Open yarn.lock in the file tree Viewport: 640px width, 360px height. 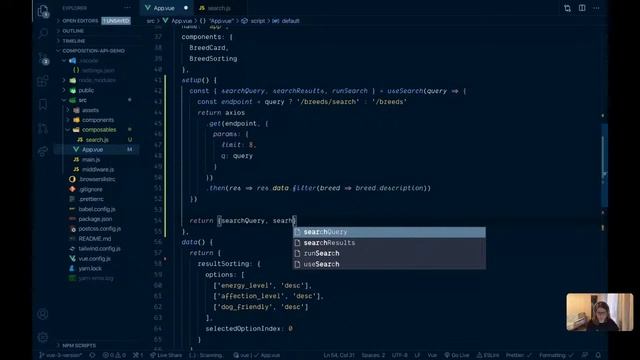coord(90,268)
